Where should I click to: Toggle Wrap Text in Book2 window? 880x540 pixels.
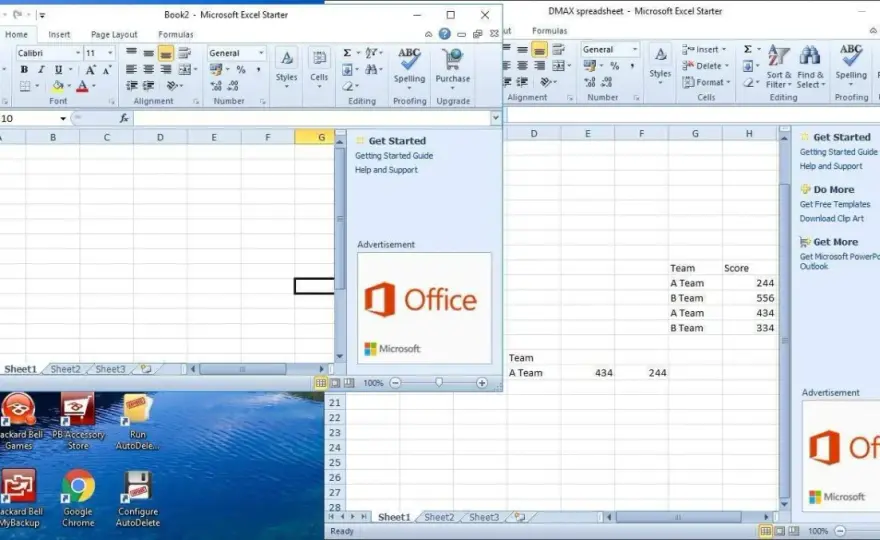pos(184,53)
